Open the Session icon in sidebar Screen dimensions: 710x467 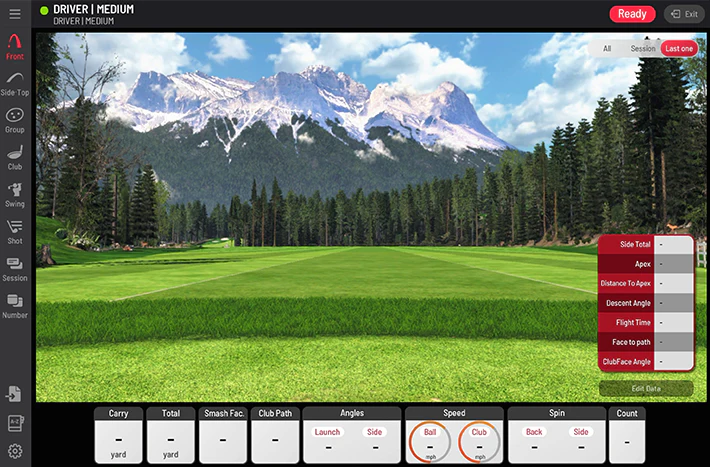click(x=15, y=267)
